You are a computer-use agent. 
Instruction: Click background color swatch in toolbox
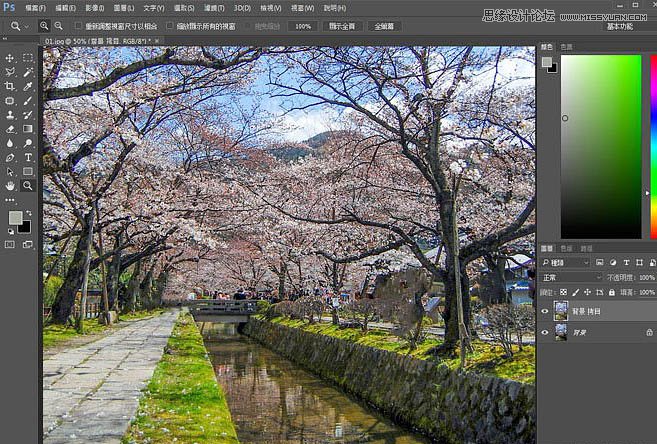(x=25, y=227)
